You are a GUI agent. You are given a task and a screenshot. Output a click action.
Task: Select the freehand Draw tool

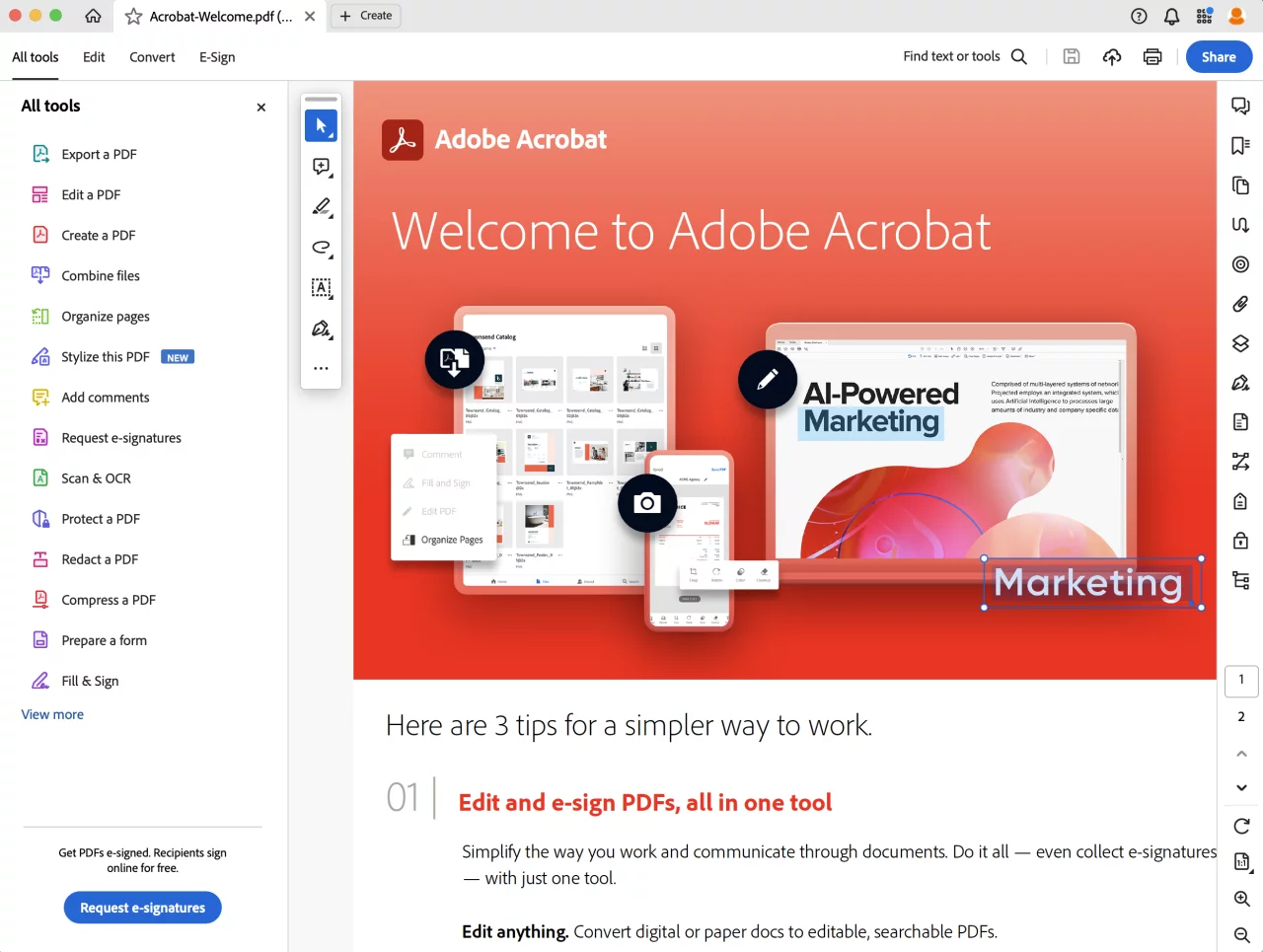click(x=321, y=248)
